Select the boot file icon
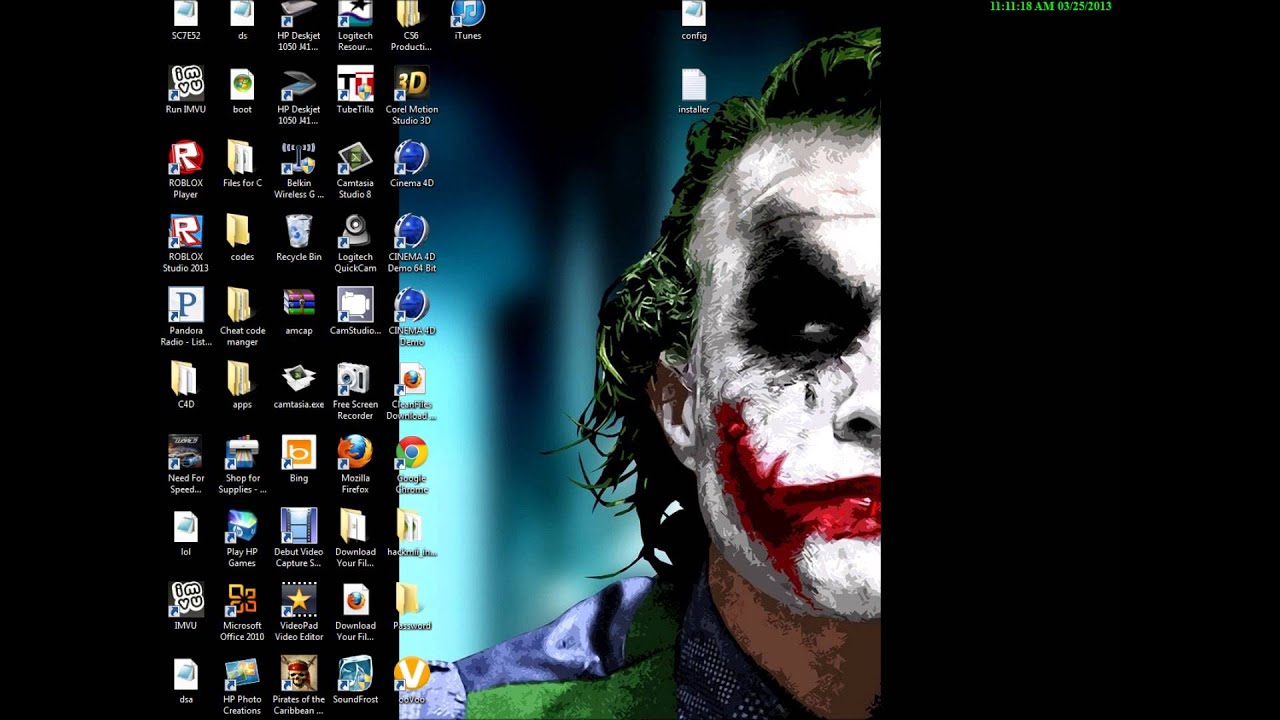Viewport: 1280px width, 720px height. (x=242, y=90)
